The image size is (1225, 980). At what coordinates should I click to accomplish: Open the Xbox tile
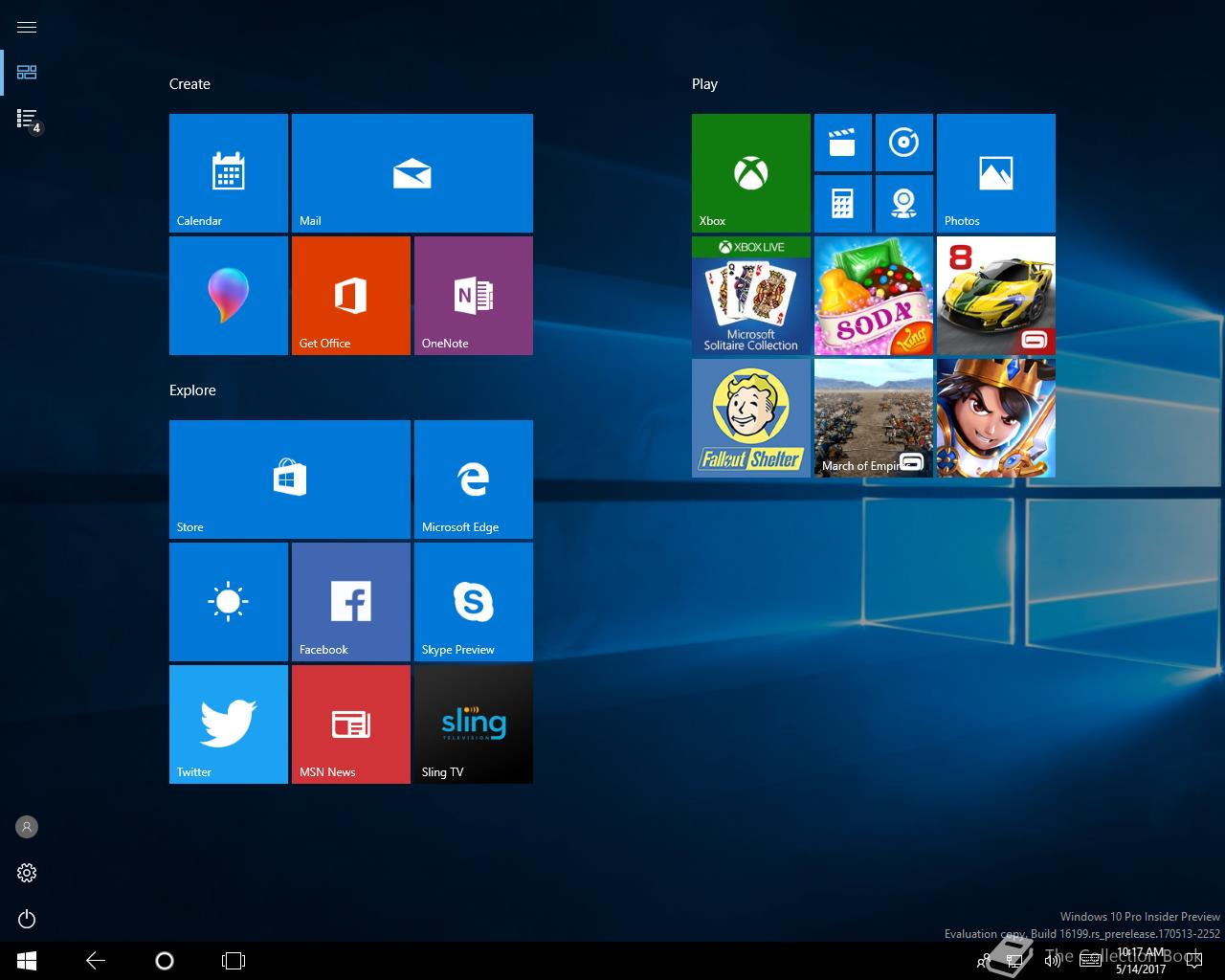[751, 173]
